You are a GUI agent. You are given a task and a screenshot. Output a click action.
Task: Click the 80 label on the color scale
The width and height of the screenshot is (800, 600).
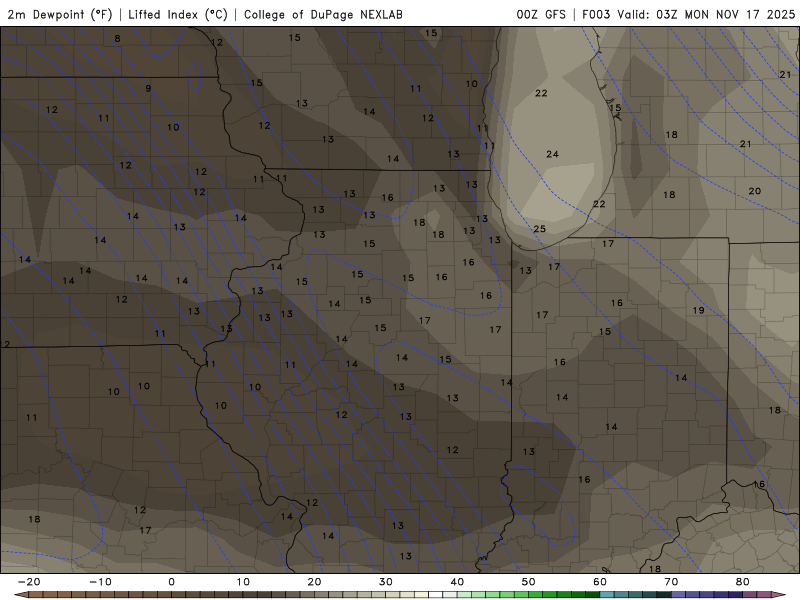tap(743, 582)
